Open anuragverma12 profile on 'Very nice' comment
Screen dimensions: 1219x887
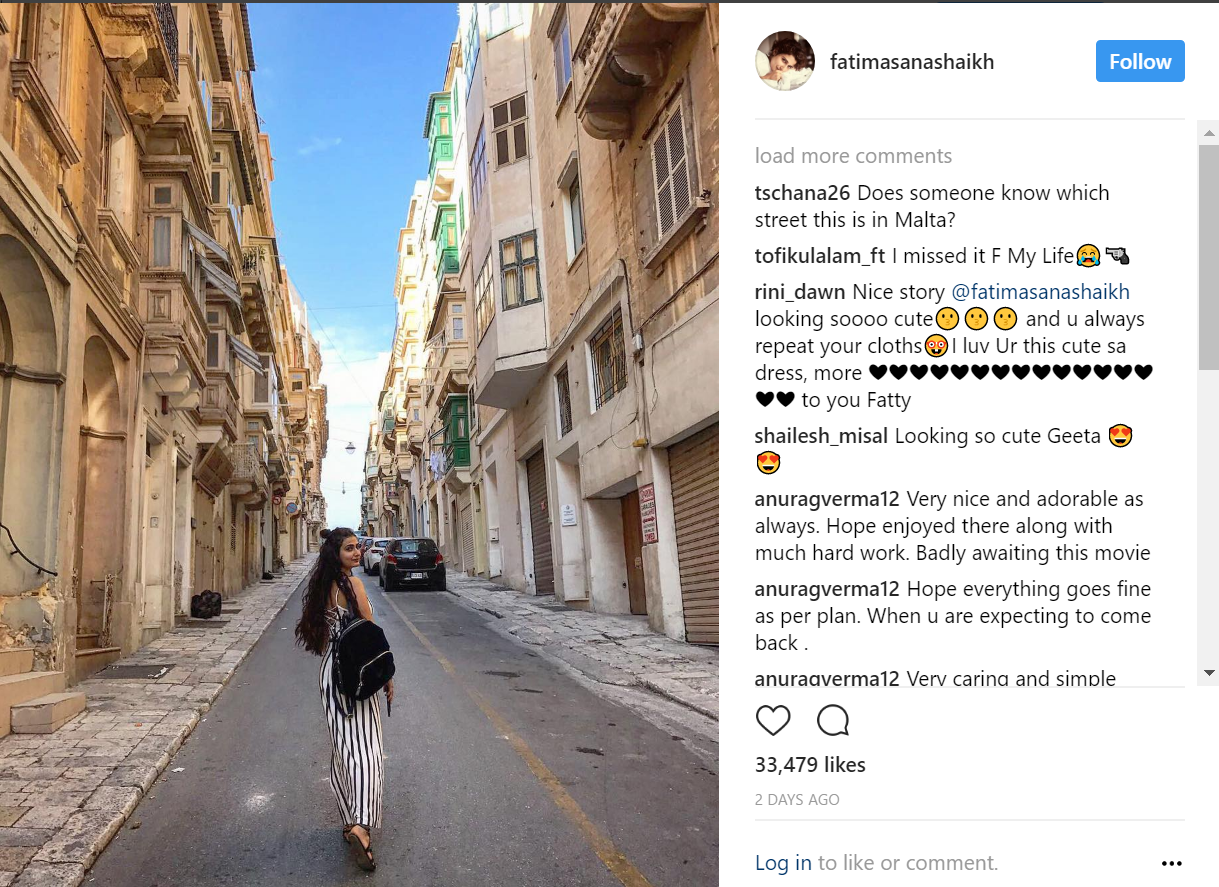828,499
